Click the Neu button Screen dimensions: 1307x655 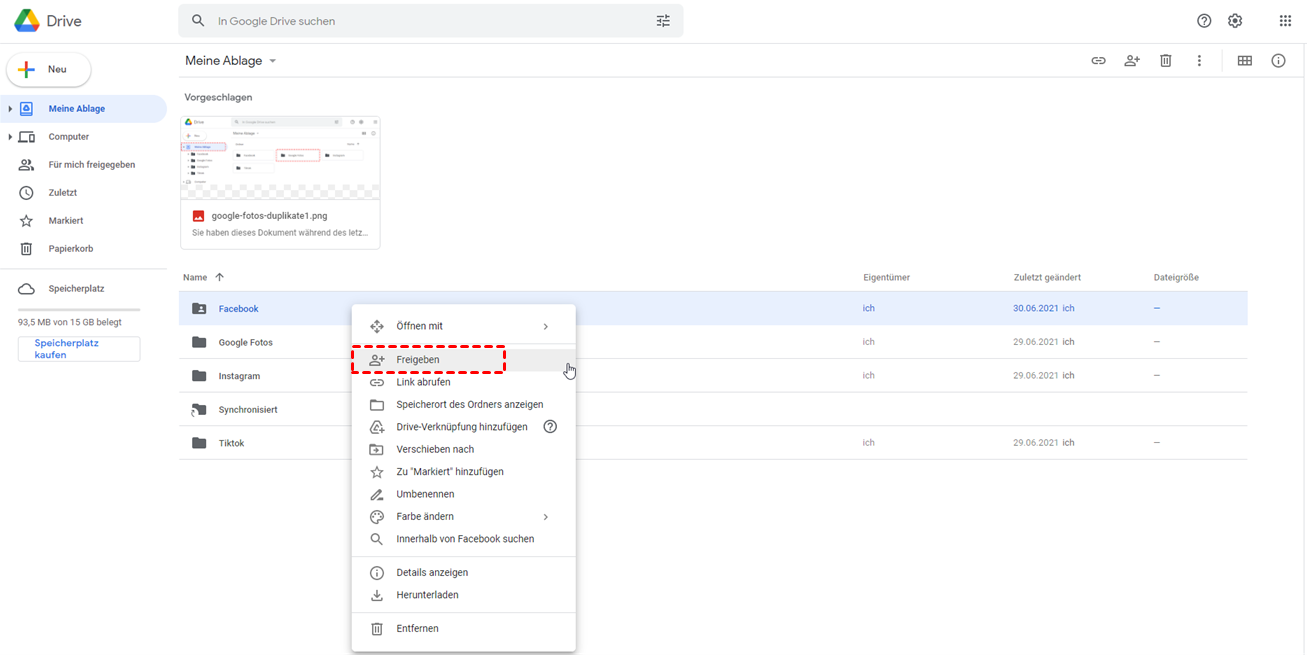(49, 70)
